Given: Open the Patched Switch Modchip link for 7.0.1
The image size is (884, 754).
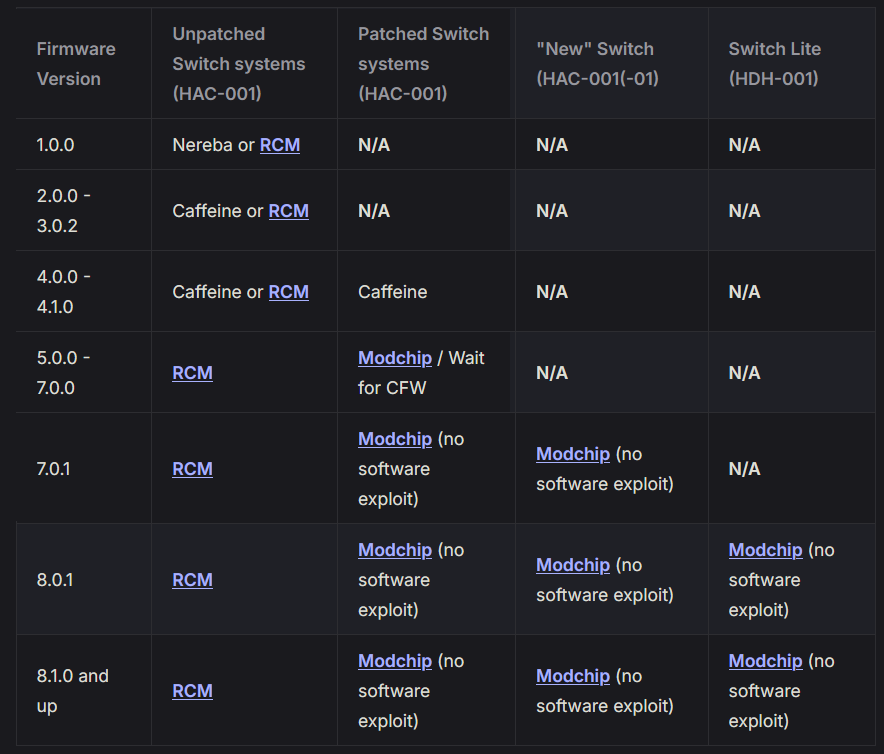Looking at the screenshot, I should click(x=395, y=439).
